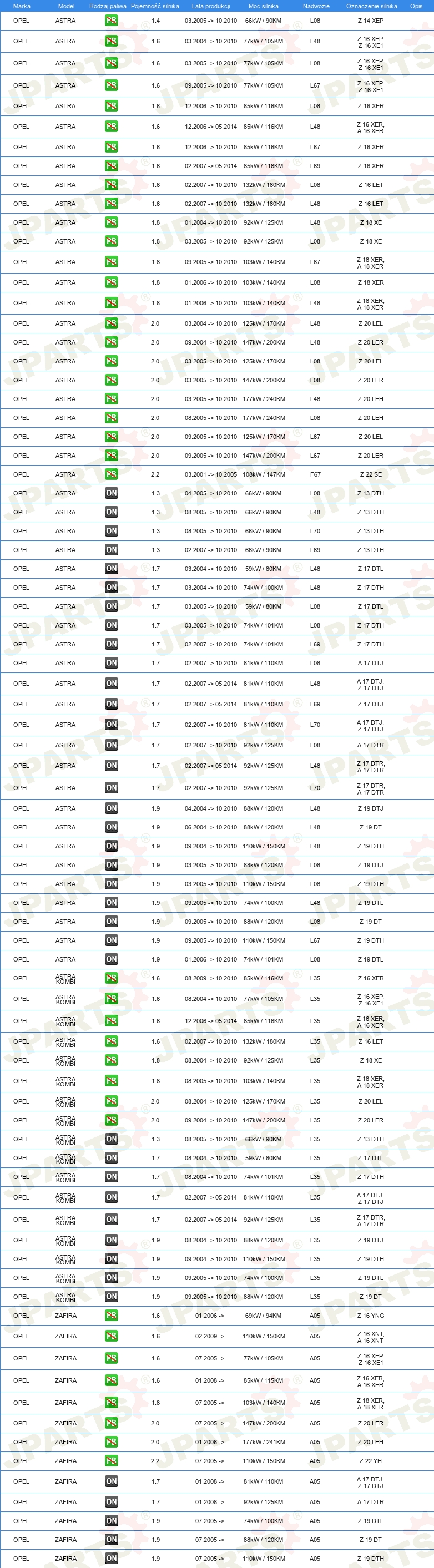The image size is (434, 1568).
Task: Select the PB icon in the Zafira Z 18 XER row
Action: click(112, 1403)
